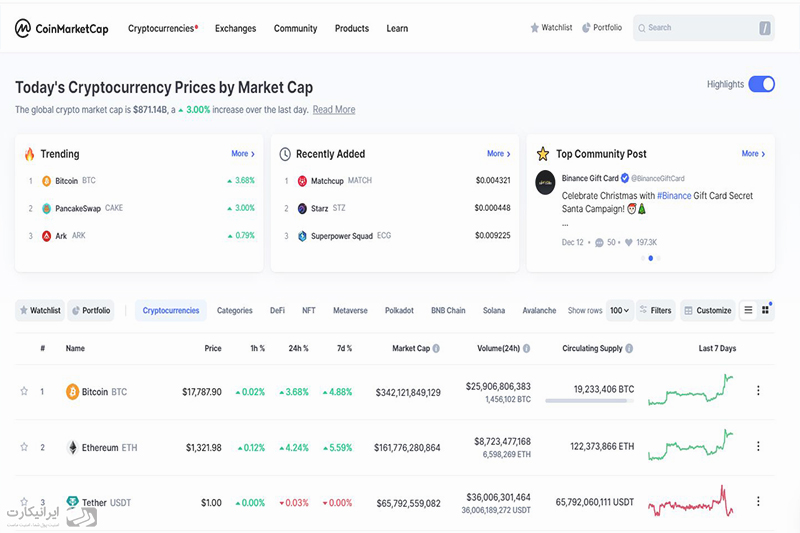The height and width of the screenshot is (533, 800).
Task: Click the Top Community Post star icon
Action: pyautogui.click(x=543, y=154)
